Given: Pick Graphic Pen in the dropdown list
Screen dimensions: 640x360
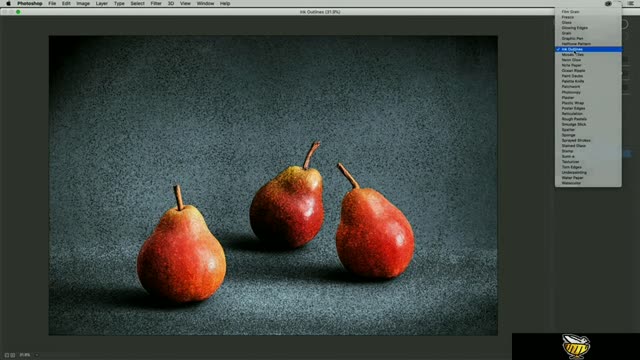Looking at the screenshot, I should point(588,38).
